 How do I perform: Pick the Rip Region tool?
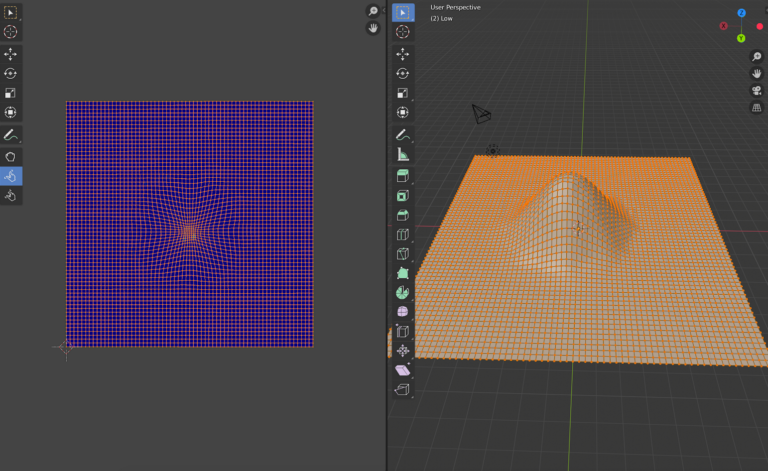403,390
